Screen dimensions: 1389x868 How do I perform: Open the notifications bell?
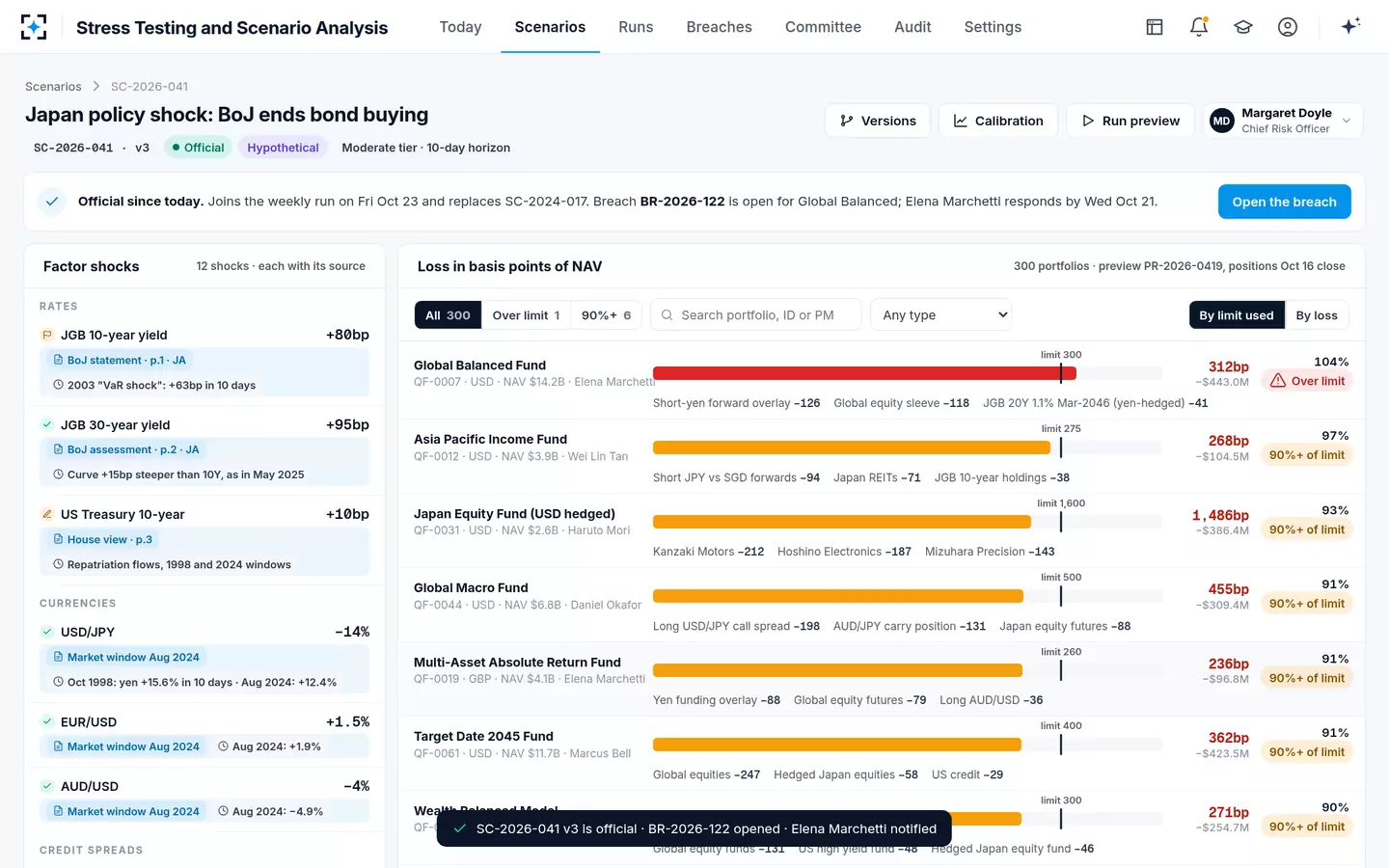pos(1199,27)
